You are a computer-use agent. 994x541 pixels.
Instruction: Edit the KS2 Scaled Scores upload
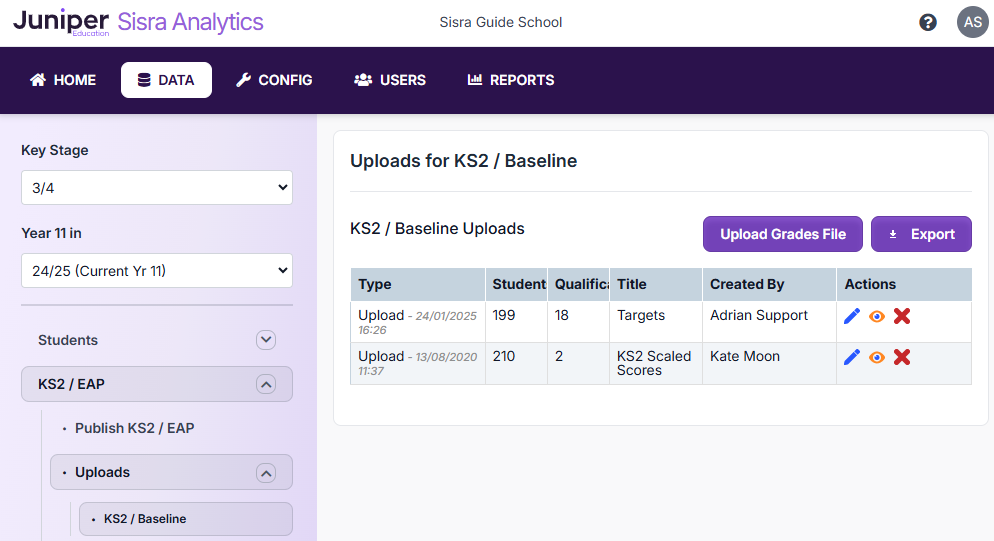click(x=852, y=357)
